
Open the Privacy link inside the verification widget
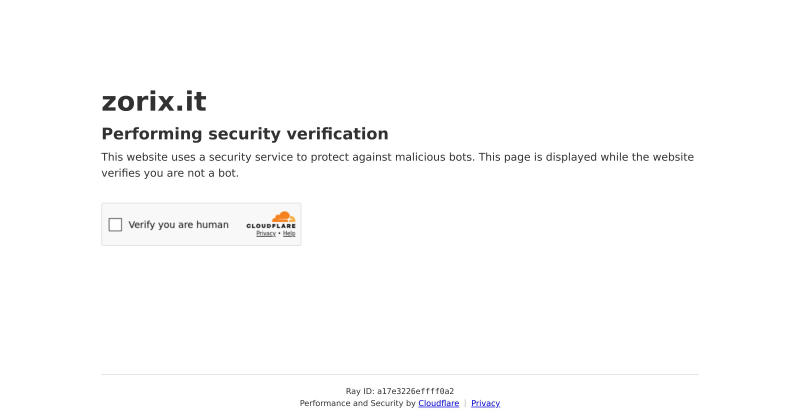coord(266,234)
